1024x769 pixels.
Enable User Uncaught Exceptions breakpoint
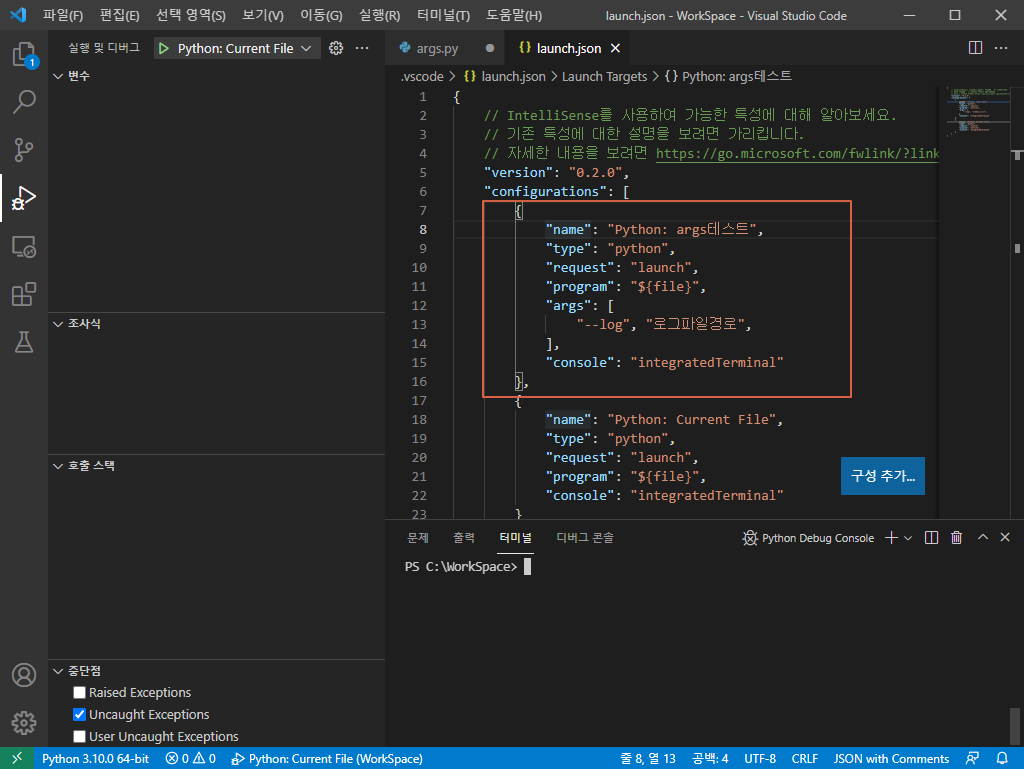[80, 736]
